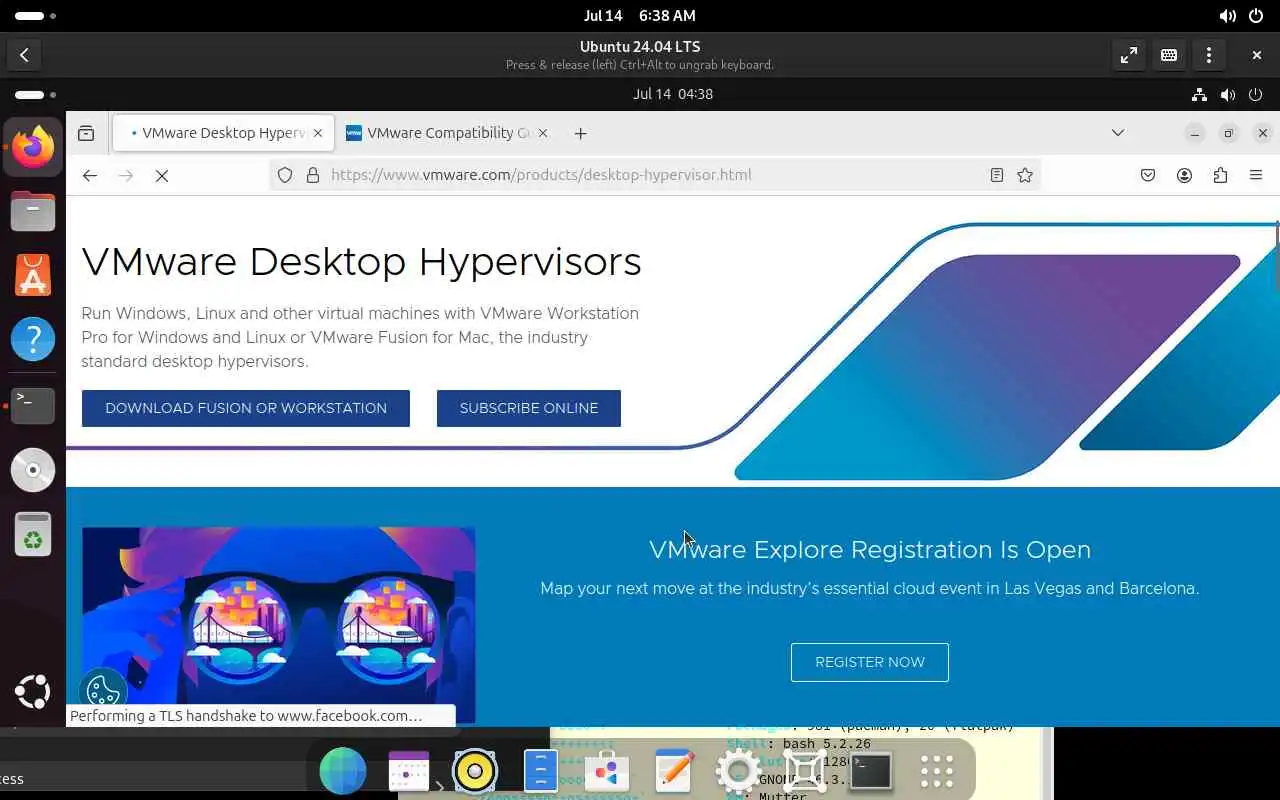
Task: Open tracking protection shield in address bar
Action: click(x=285, y=175)
